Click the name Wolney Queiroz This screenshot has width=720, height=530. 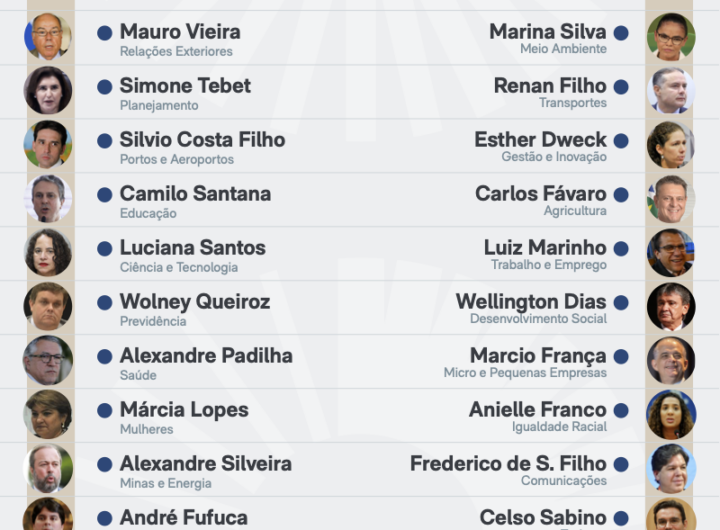tap(195, 301)
